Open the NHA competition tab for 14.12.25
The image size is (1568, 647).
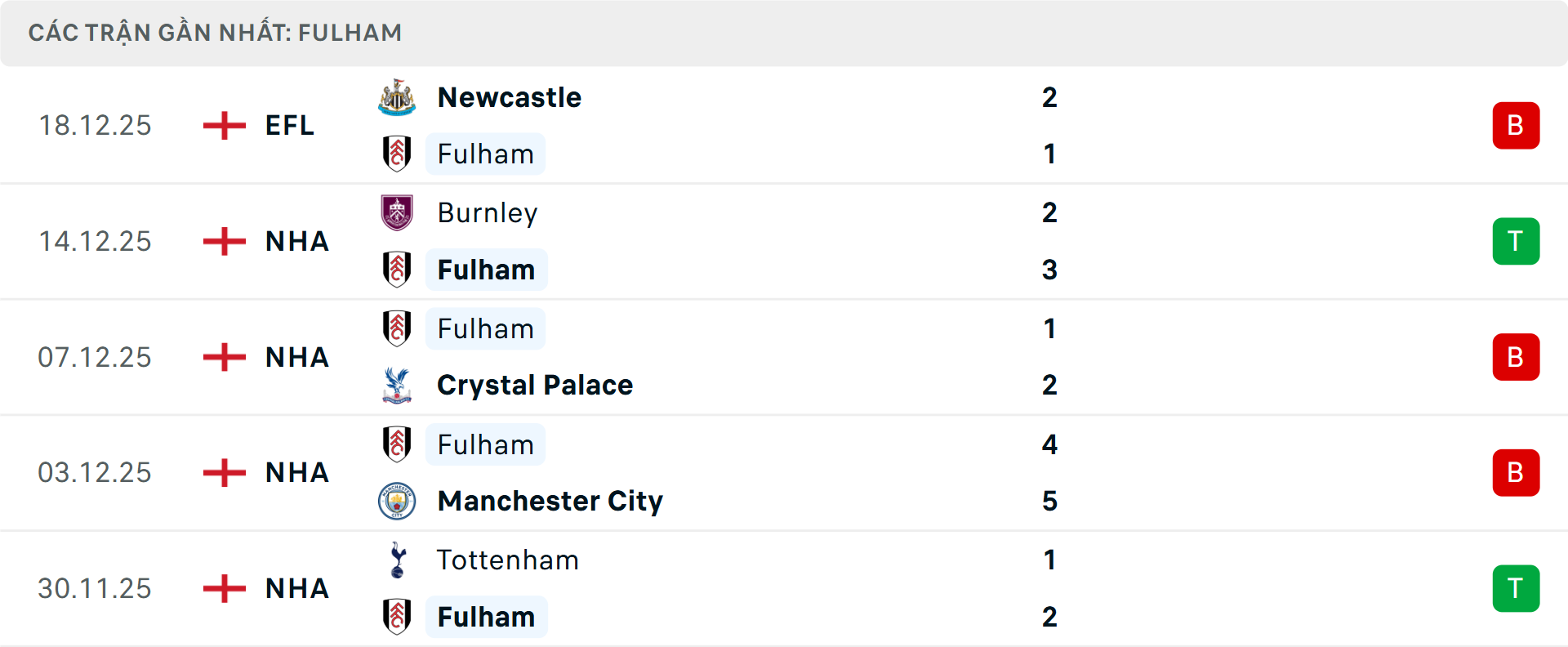tap(296, 241)
